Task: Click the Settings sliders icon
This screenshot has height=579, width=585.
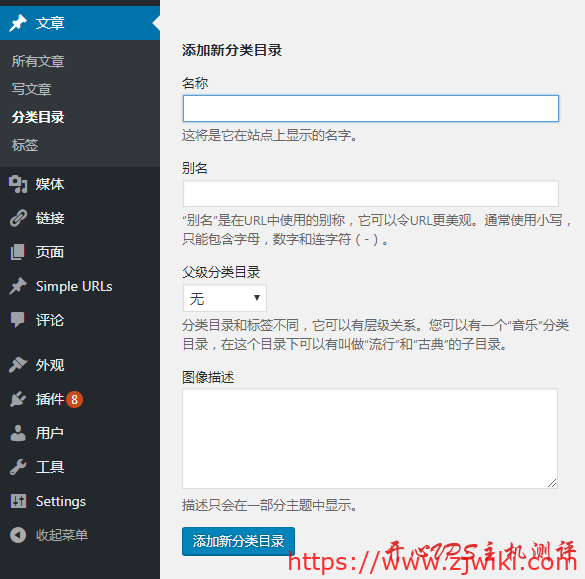Action: click(18, 501)
